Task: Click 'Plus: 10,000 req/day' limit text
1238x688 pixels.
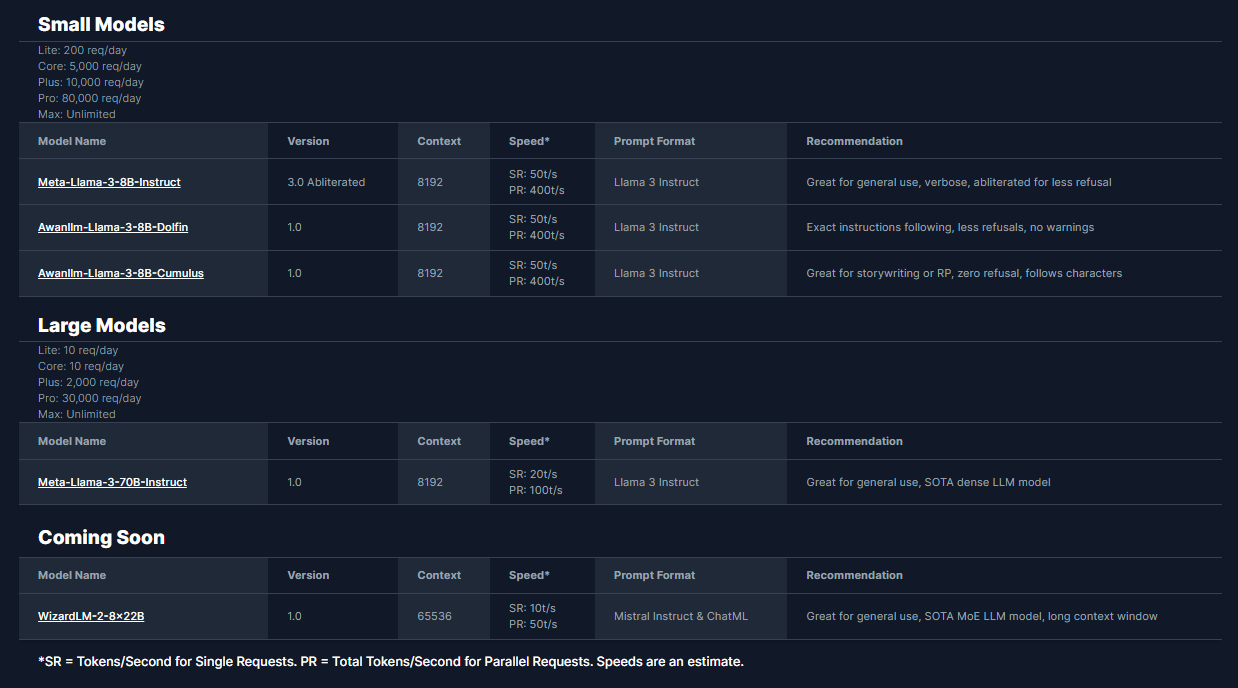Action: point(91,82)
